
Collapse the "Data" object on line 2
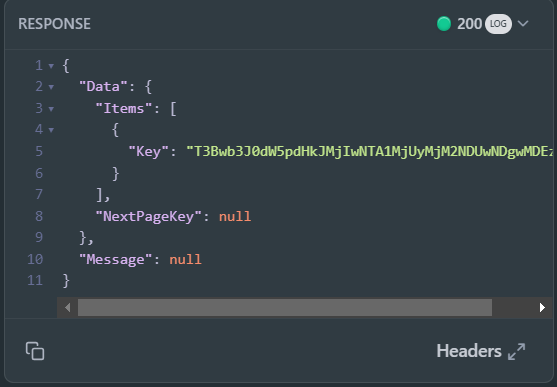click(x=51, y=87)
